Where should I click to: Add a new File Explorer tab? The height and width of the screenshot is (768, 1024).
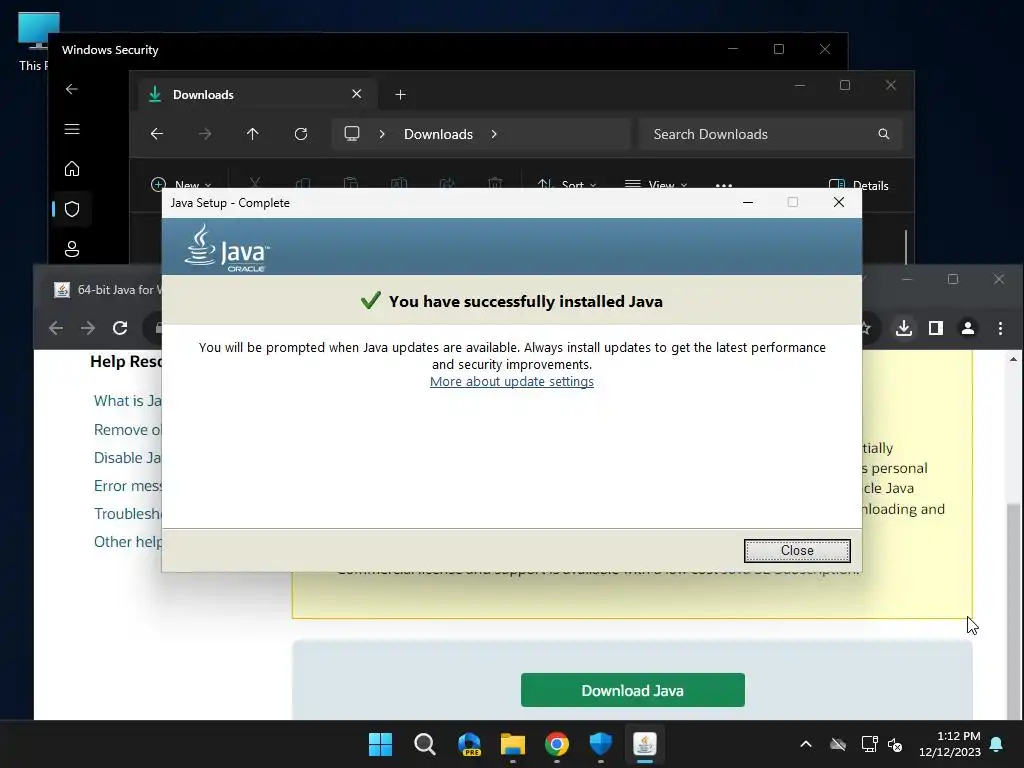400,95
